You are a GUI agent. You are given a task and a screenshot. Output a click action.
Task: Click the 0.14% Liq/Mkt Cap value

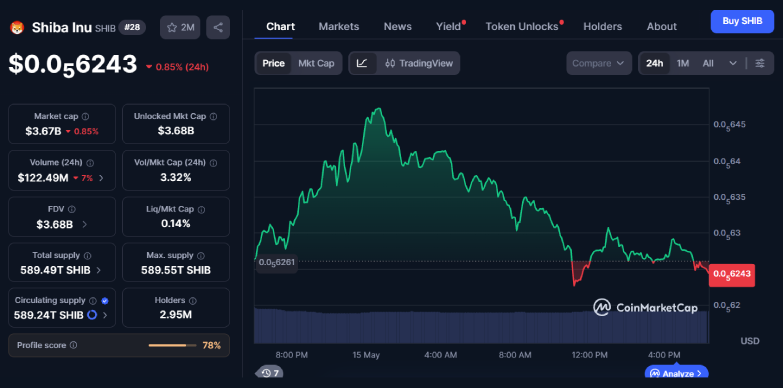click(176, 224)
